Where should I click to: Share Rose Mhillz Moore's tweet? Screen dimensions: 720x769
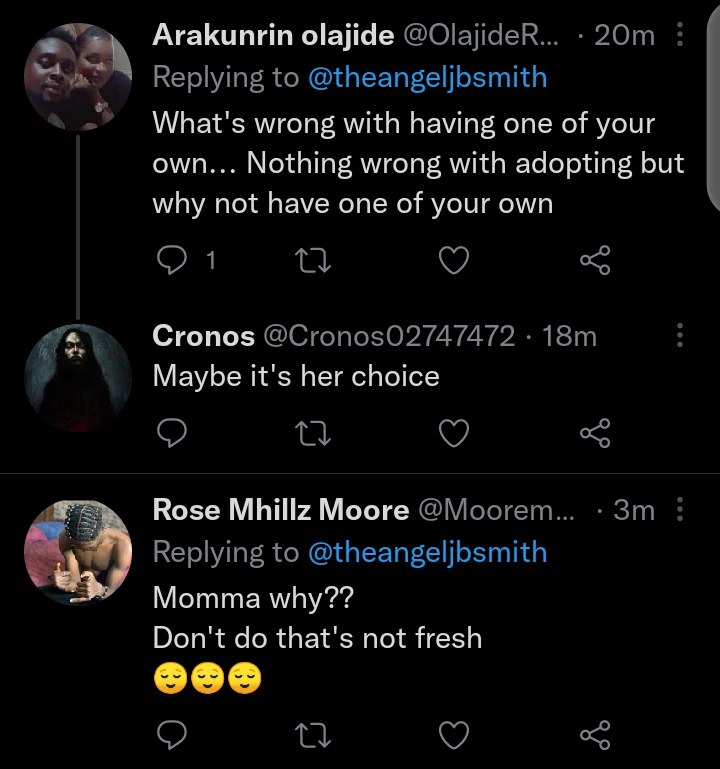coord(595,736)
